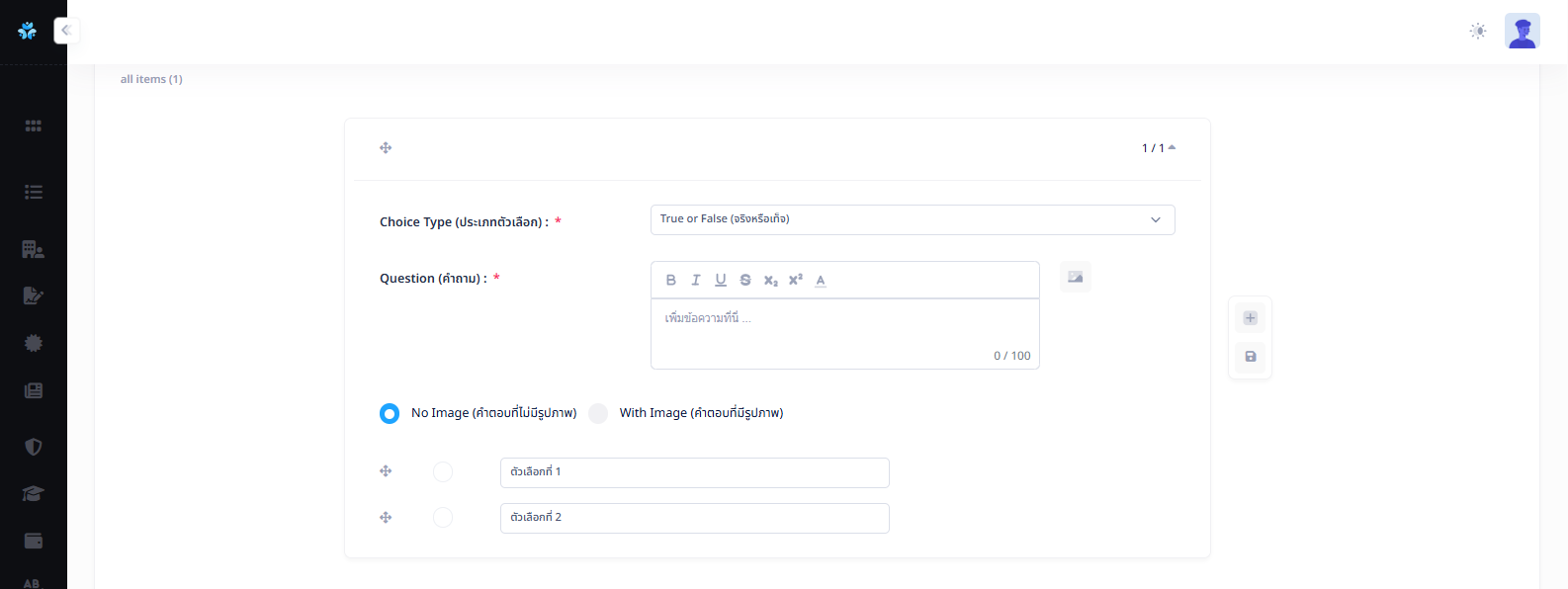Open the Choice Type dropdown
Viewport: 1568px width, 589px height.
pos(912,219)
